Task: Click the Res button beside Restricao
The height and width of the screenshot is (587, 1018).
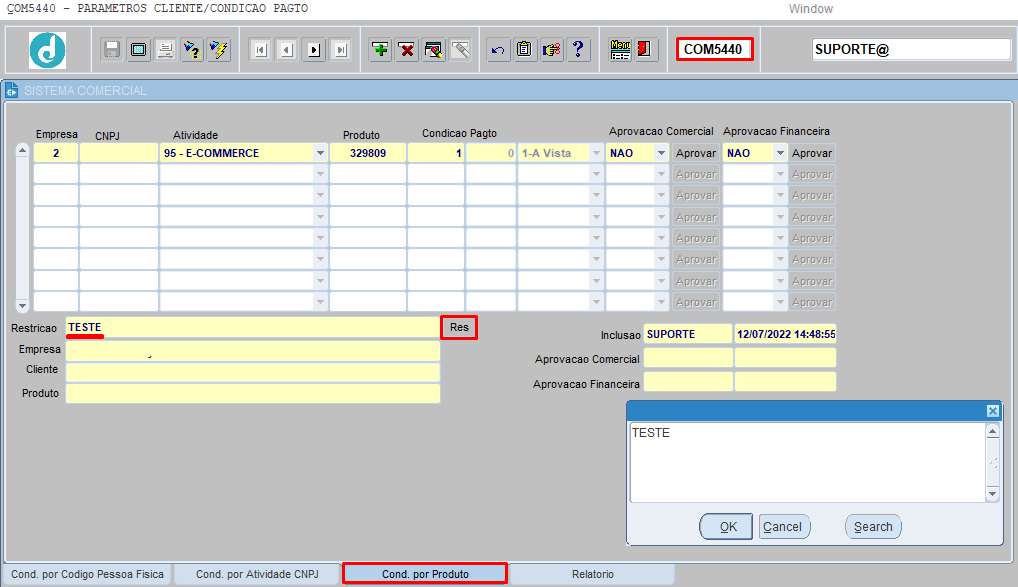Action: (x=459, y=327)
